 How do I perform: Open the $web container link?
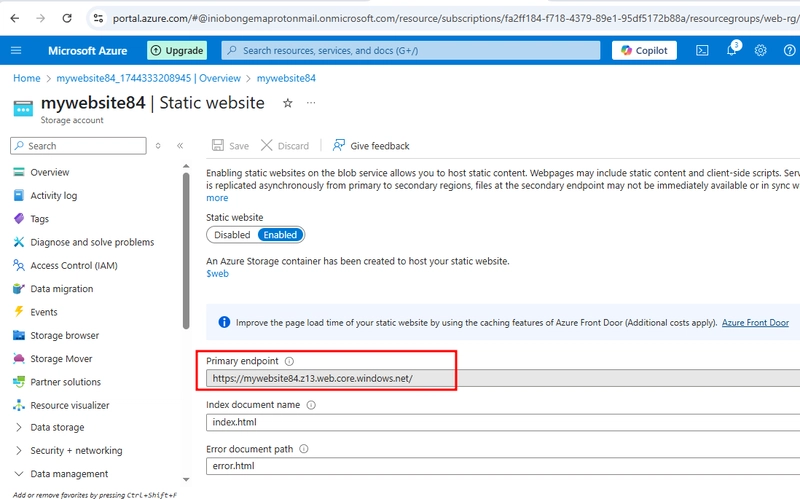(217, 273)
